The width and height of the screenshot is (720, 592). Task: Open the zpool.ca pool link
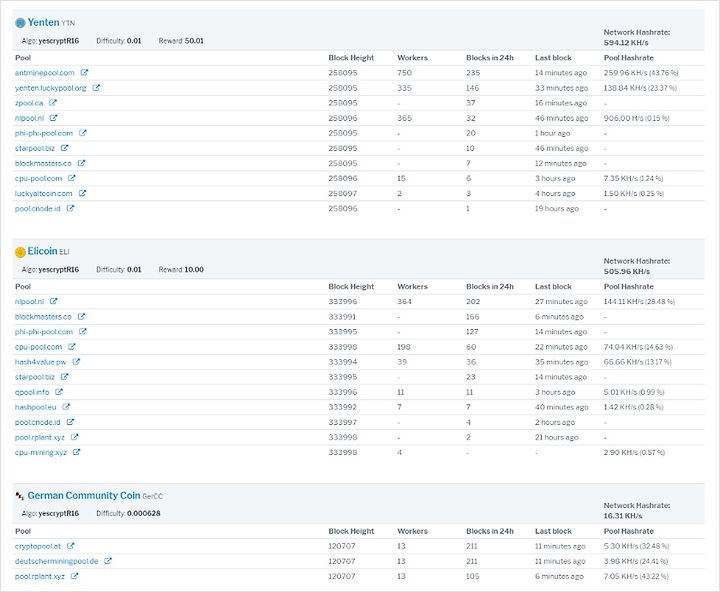pyautogui.click(x=29, y=103)
